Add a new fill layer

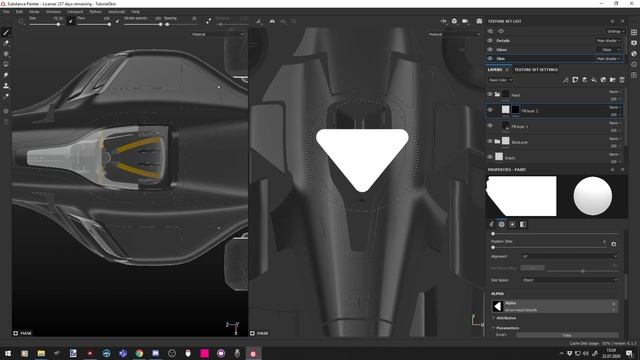pyautogui.click(x=593, y=80)
